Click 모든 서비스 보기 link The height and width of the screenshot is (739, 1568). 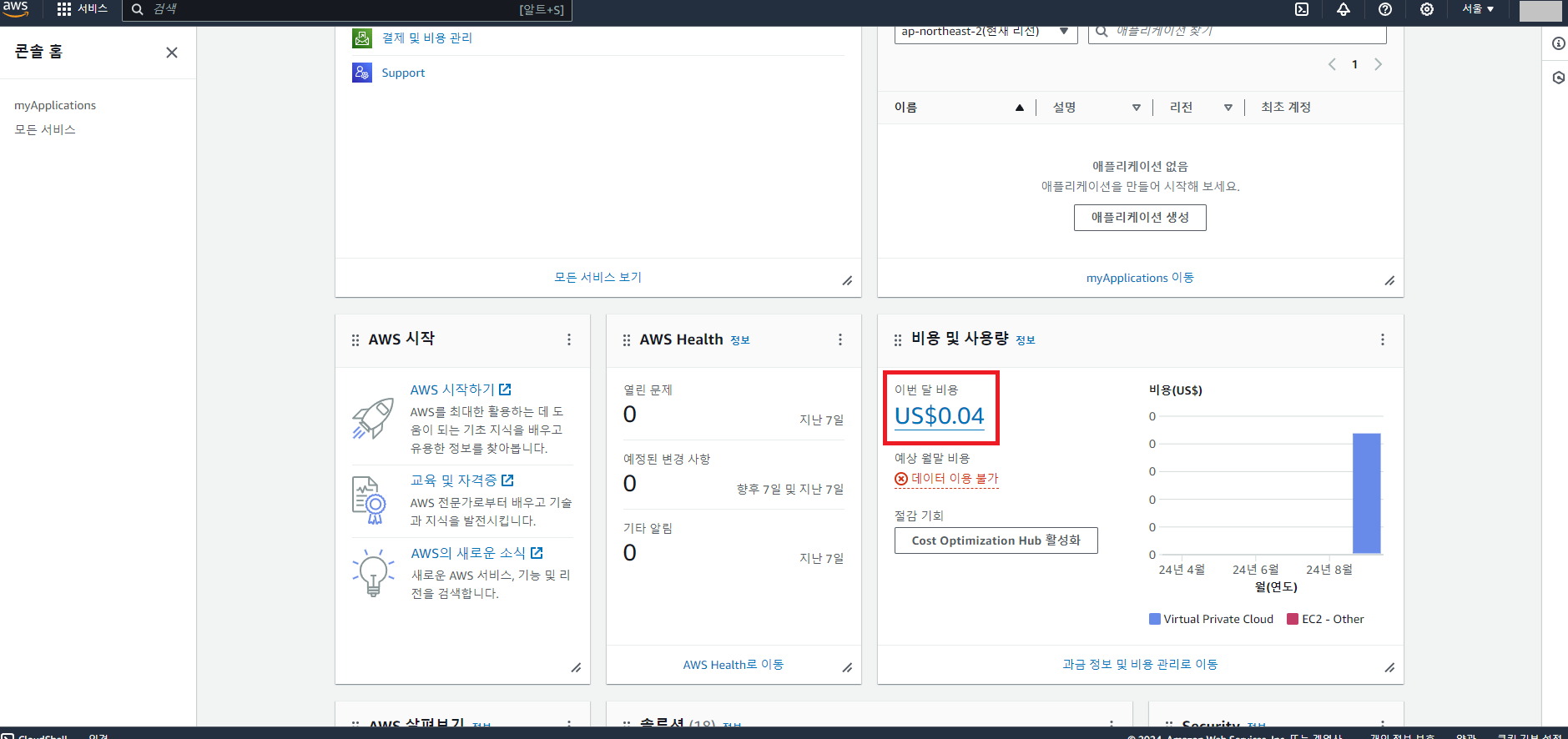(597, 277)
